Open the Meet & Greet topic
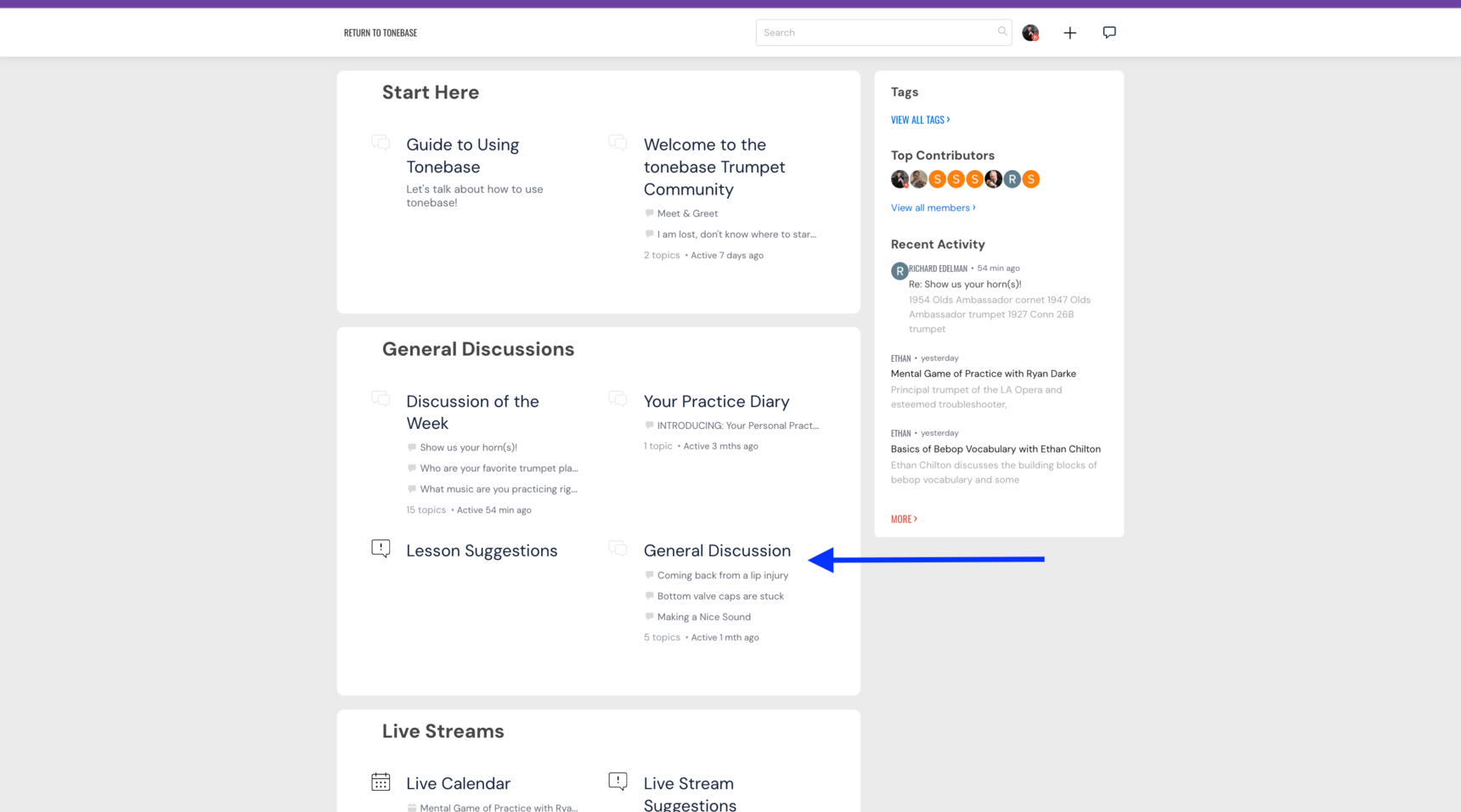The image size is (1461, 812). (687, 213)
